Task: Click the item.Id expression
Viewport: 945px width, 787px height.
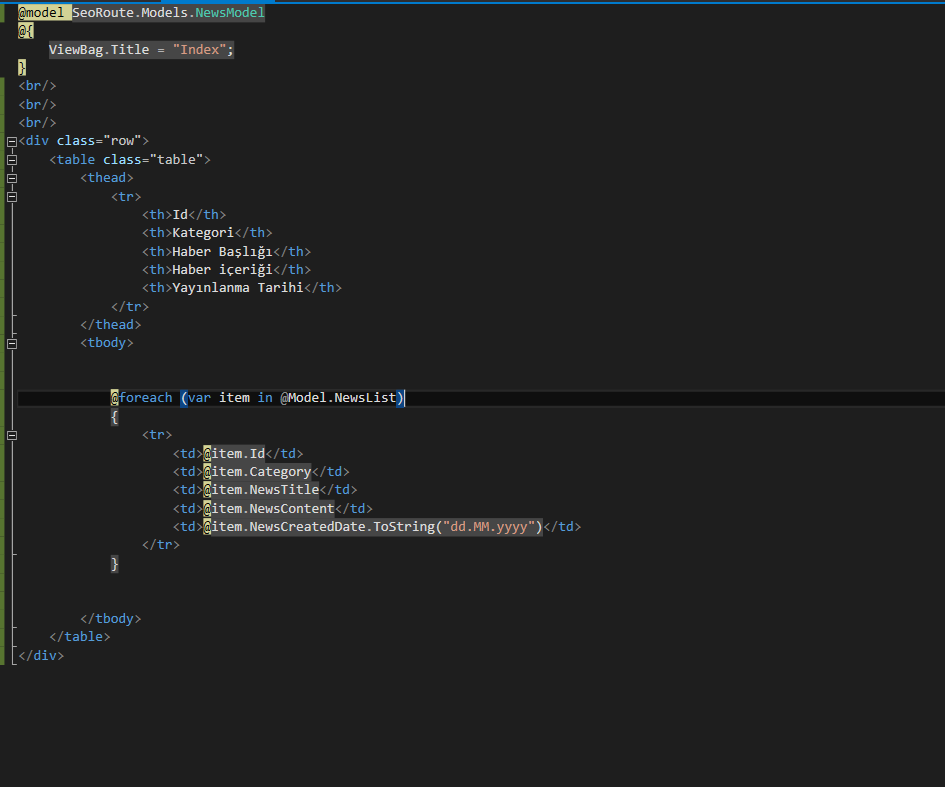Action: point(234,453)
